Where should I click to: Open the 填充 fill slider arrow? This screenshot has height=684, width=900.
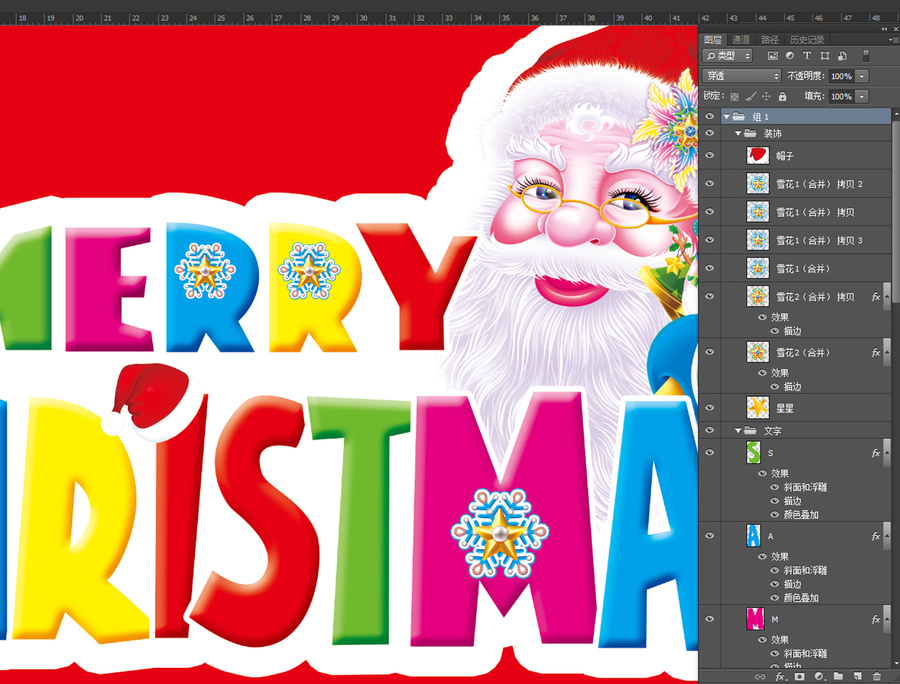point(862,96)
